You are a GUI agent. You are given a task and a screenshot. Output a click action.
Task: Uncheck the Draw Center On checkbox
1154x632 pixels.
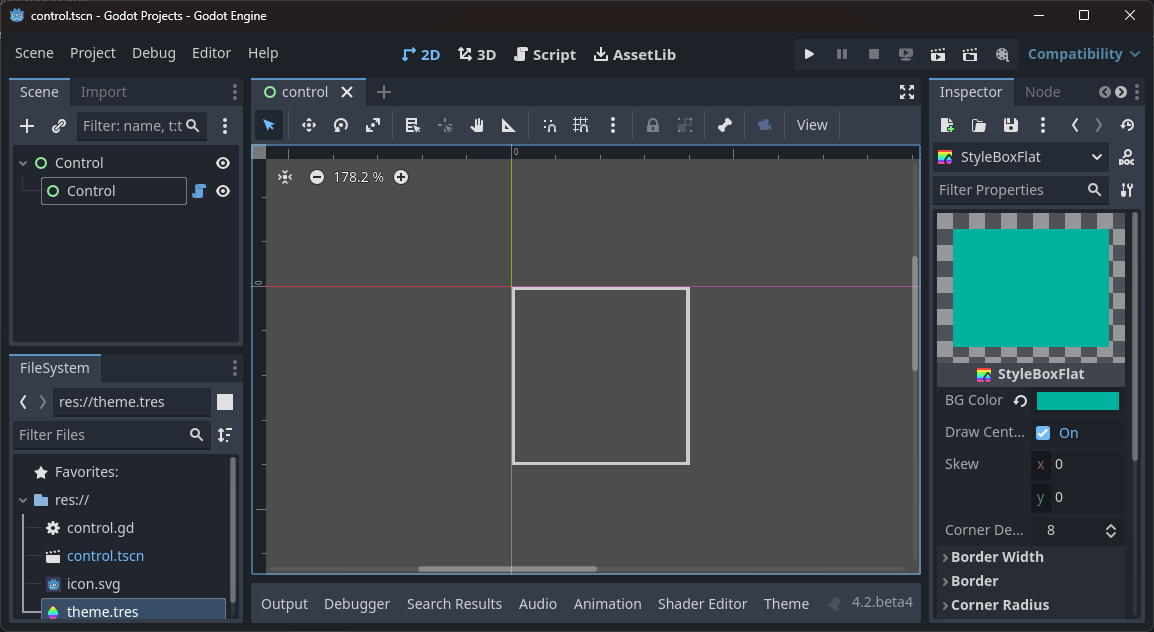(x=1042, y=432)
